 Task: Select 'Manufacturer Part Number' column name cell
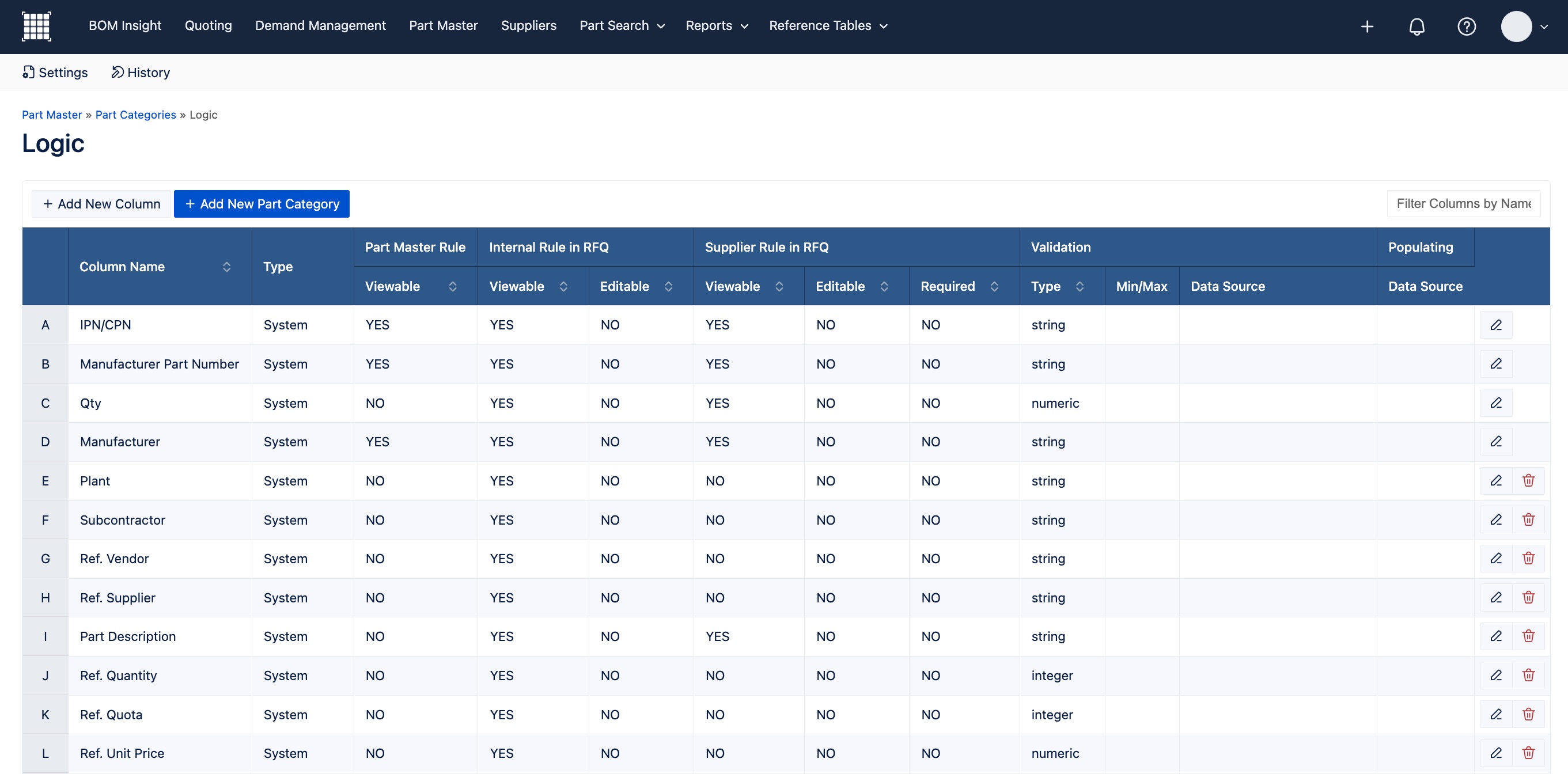point(160,364)
